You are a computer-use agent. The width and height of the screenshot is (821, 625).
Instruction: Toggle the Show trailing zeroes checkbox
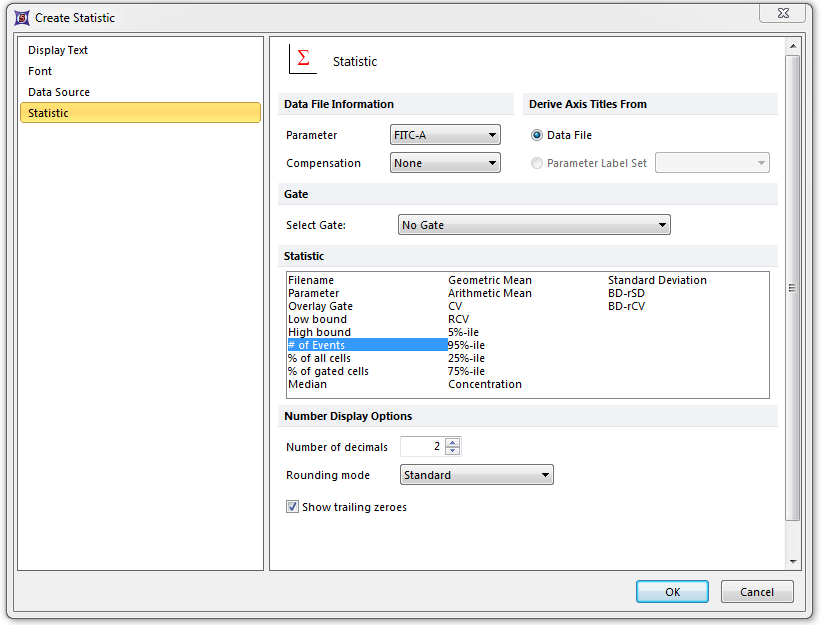coord(293,507)
